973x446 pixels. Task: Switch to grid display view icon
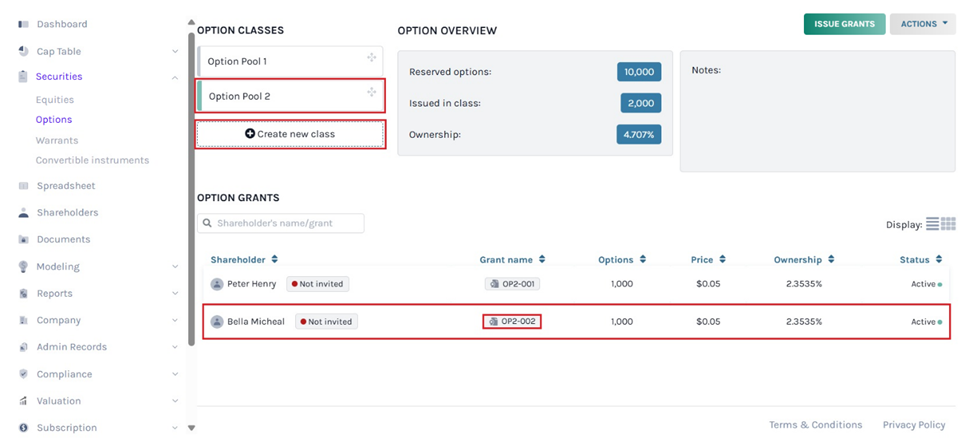click(x=948, y=224)
